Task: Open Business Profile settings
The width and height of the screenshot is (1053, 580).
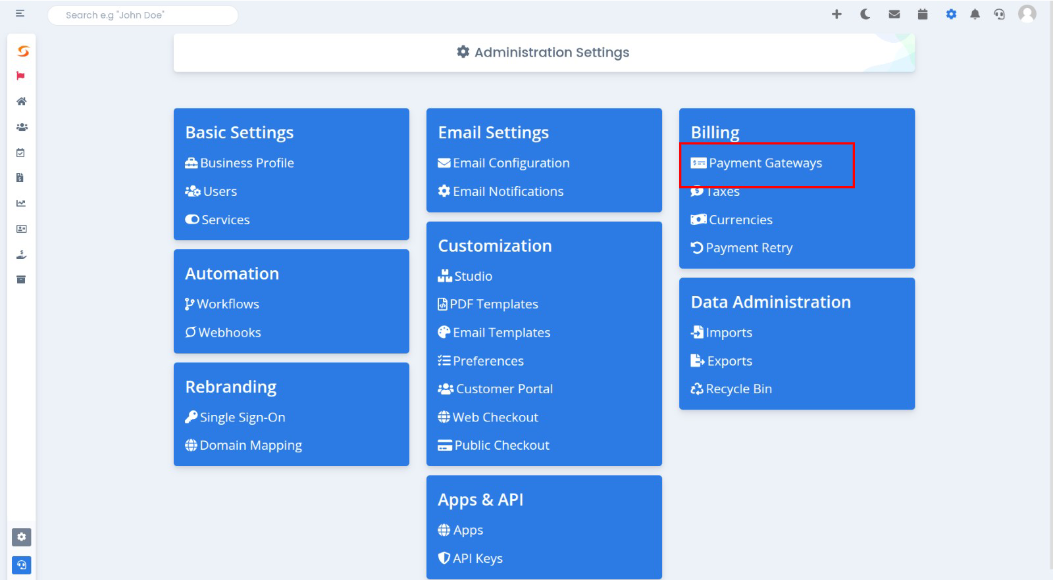Action: [240, 163]
